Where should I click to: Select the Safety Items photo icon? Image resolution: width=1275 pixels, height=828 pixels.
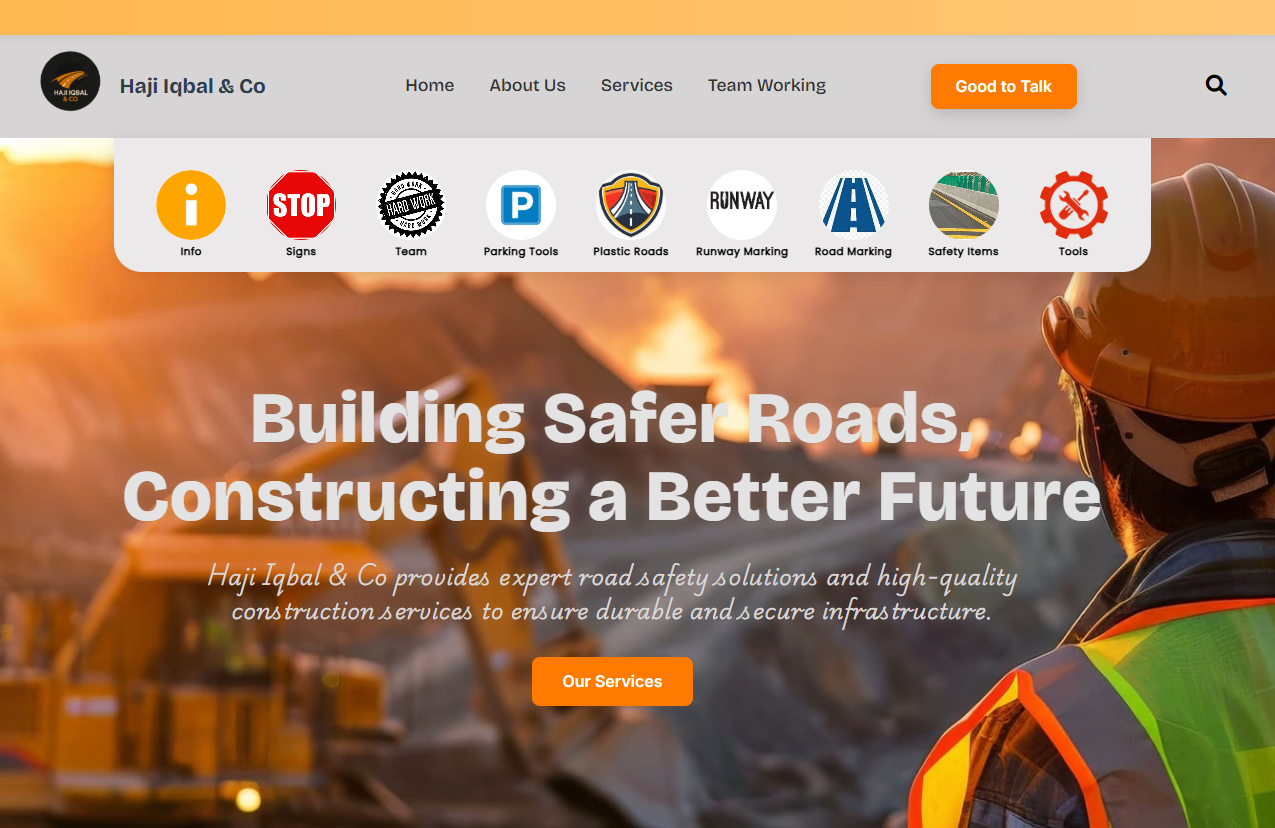[x=963, y=205]
